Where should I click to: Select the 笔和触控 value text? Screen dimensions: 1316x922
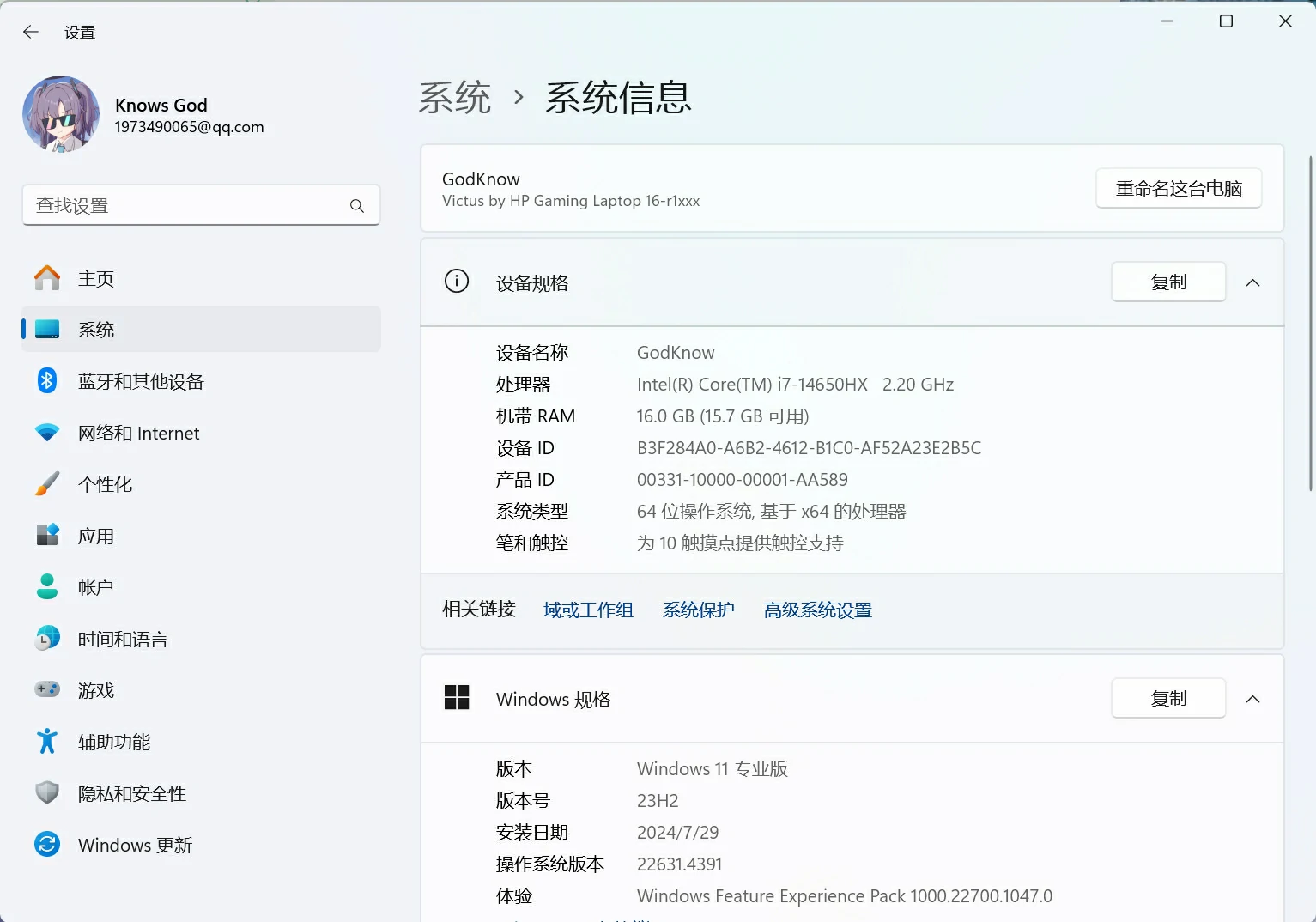click(740, 543)
